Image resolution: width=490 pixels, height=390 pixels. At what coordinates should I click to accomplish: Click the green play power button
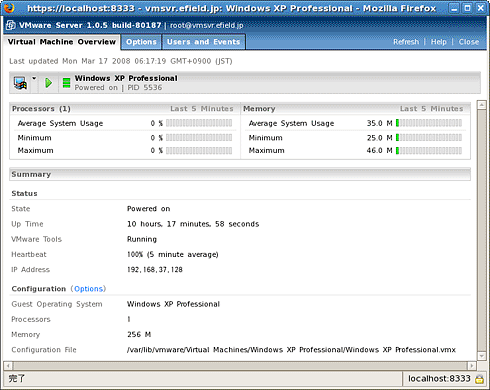(49, 83)
